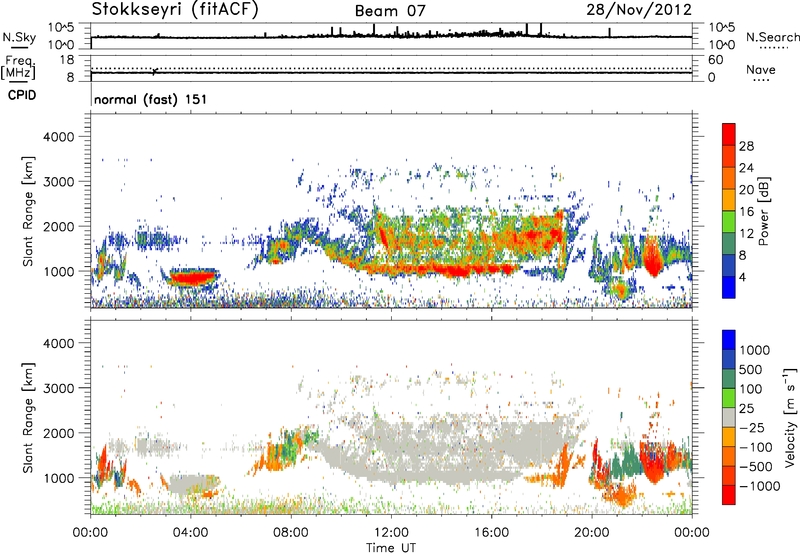Click the '100' value on Velocity color bar
Screen dimensions: 800x554
(x=751, y=389)
